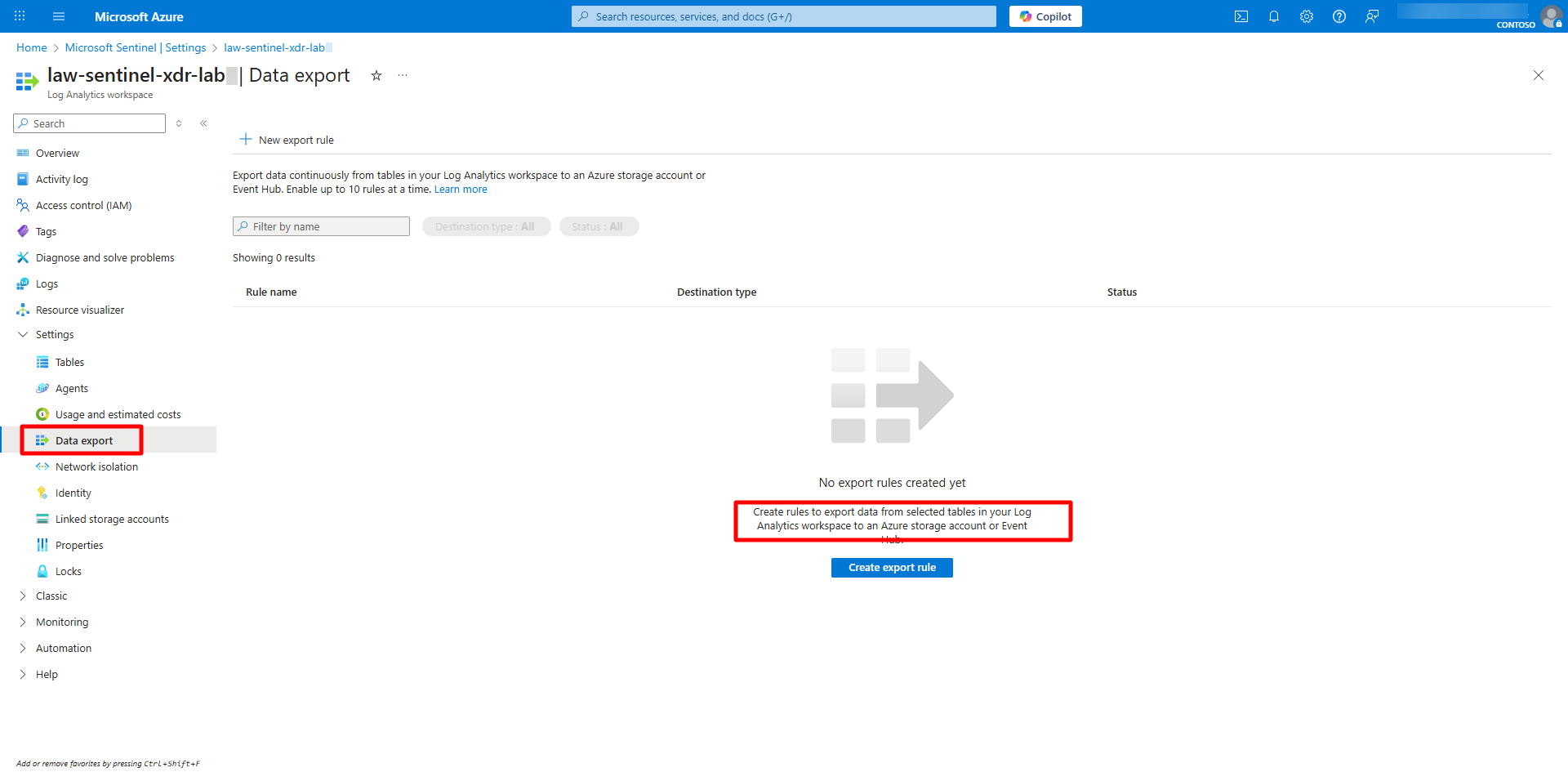Open the Copilot button

[x=1045, y=16]
